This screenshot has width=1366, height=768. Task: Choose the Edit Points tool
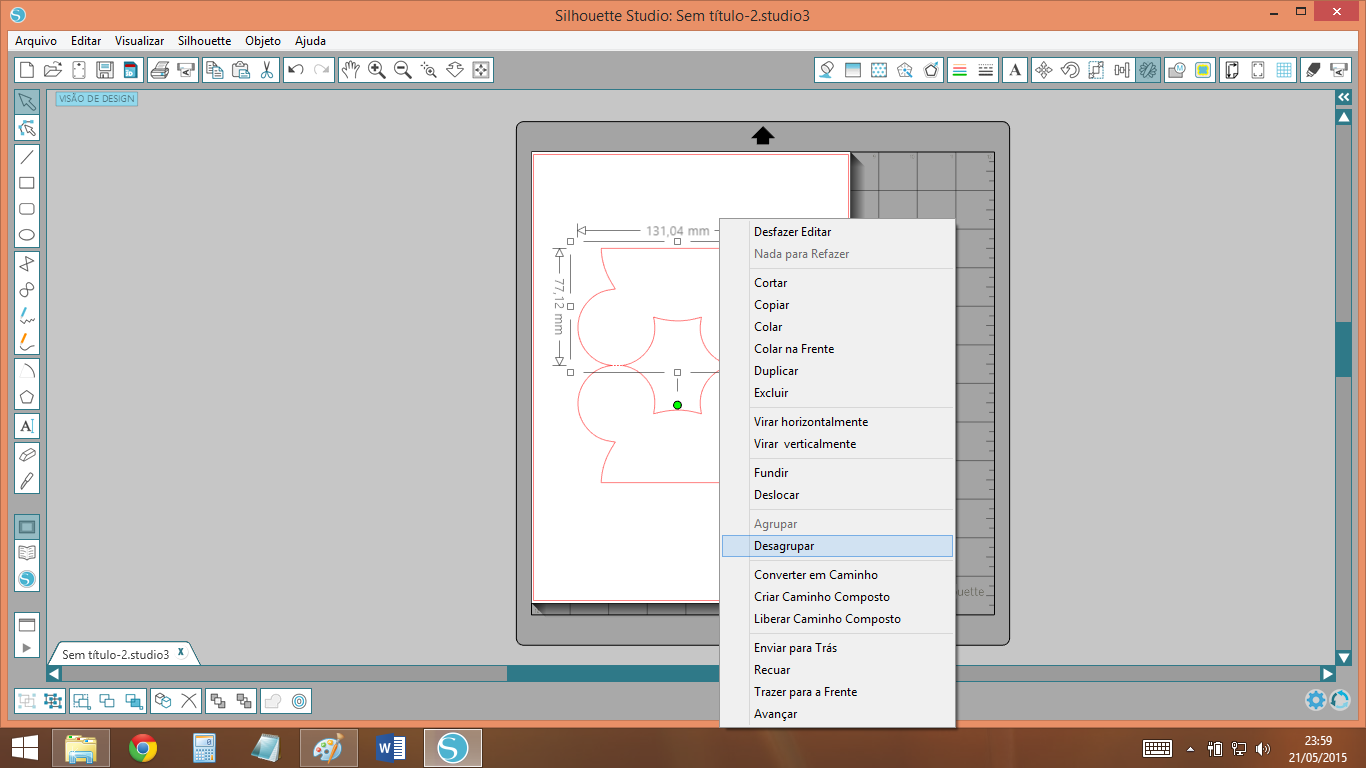point(27,128)
